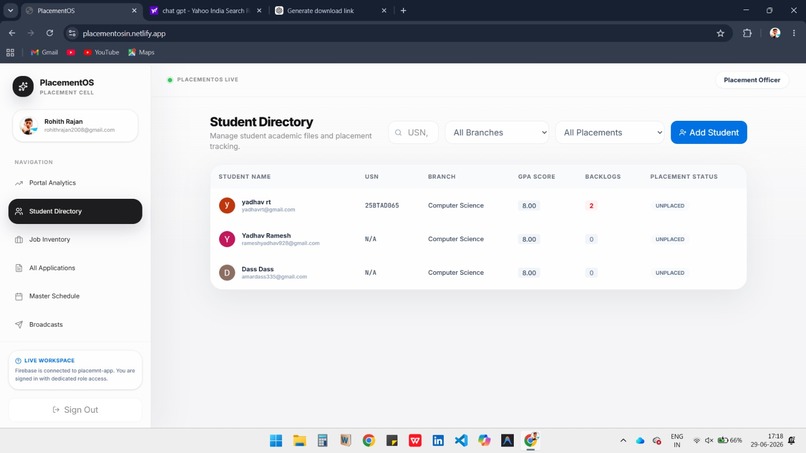Open Broadcasts section
Screen dimensions: 806x453
(x=75, y=324)
